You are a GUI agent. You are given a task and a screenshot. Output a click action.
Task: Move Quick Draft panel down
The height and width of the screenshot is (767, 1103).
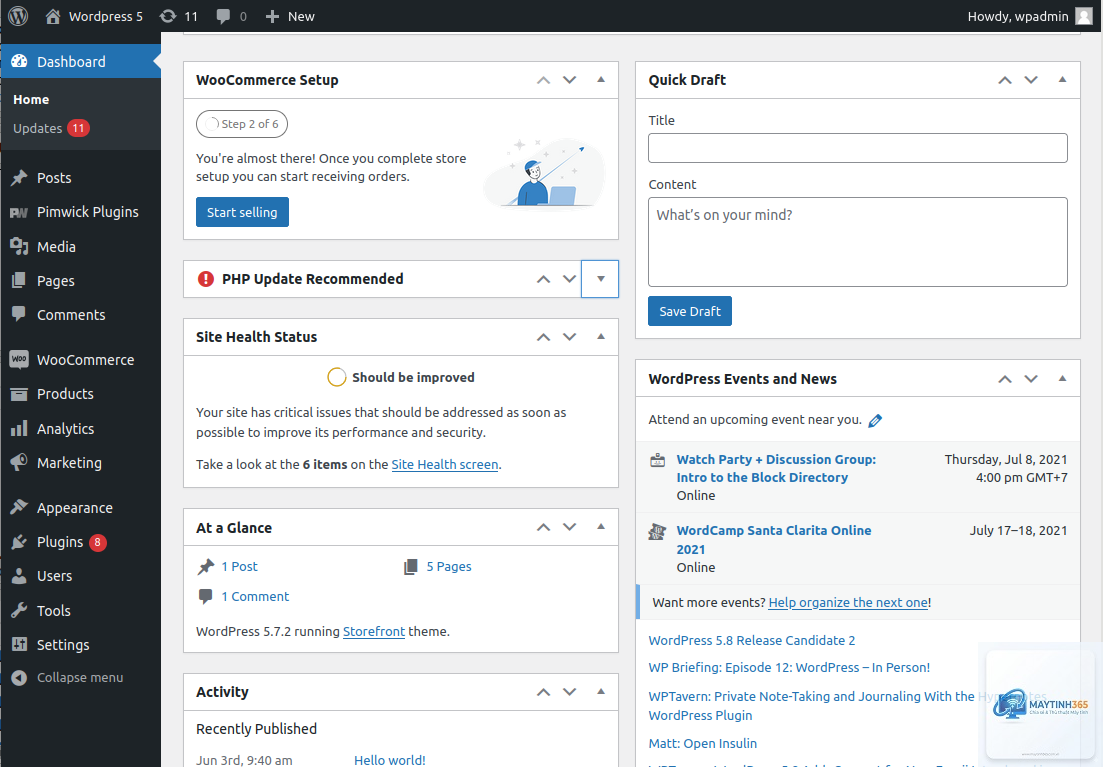click(x=1031, y=80)
